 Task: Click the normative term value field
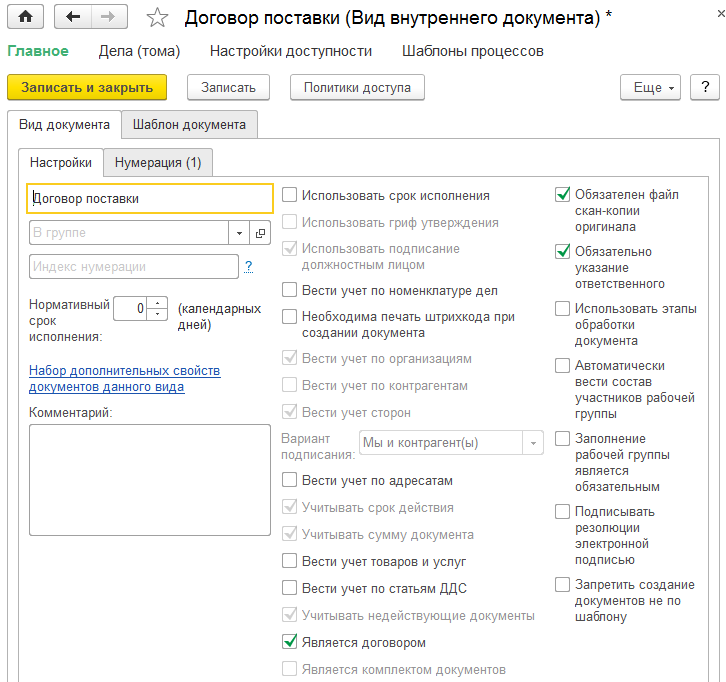[x=130, y=308]
